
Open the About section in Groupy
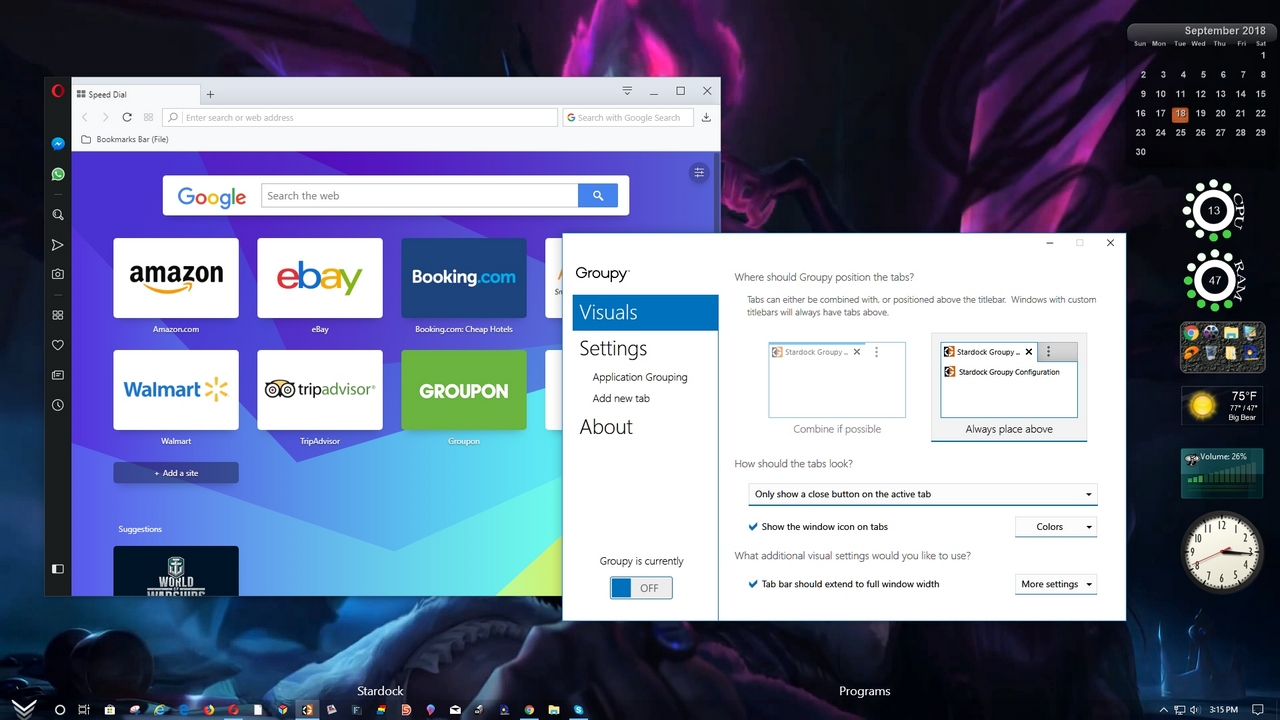pyautogui.click(x=606, y=427)
